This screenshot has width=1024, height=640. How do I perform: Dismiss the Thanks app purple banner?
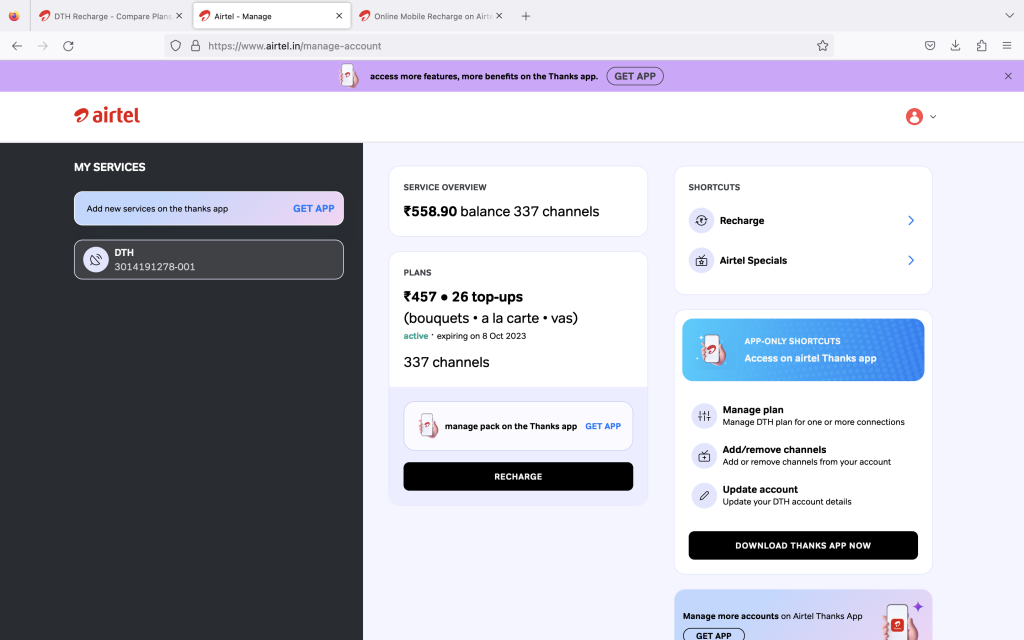point(1008,76)
